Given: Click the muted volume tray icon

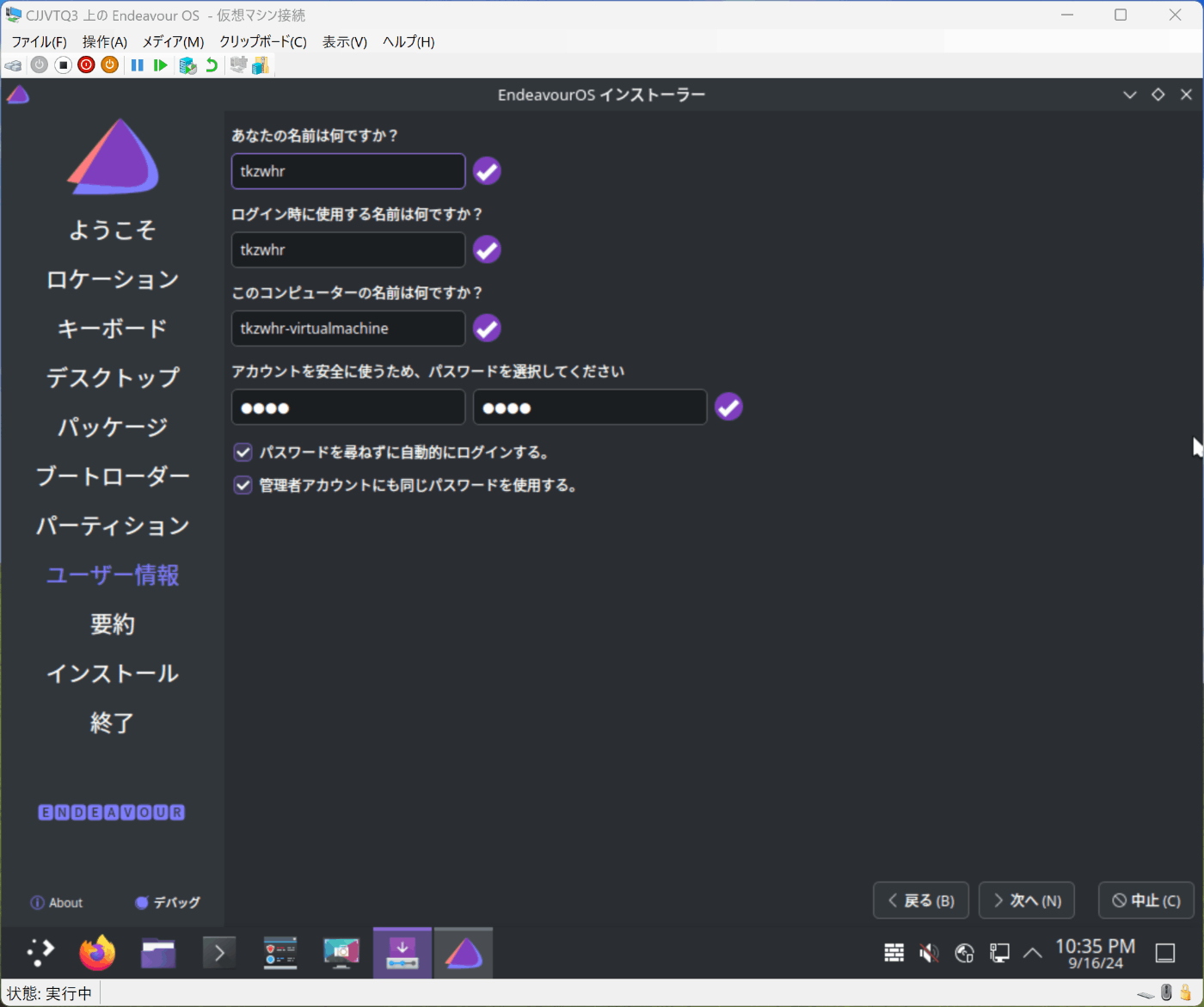Looking at the screenshot, I should 929,952.
